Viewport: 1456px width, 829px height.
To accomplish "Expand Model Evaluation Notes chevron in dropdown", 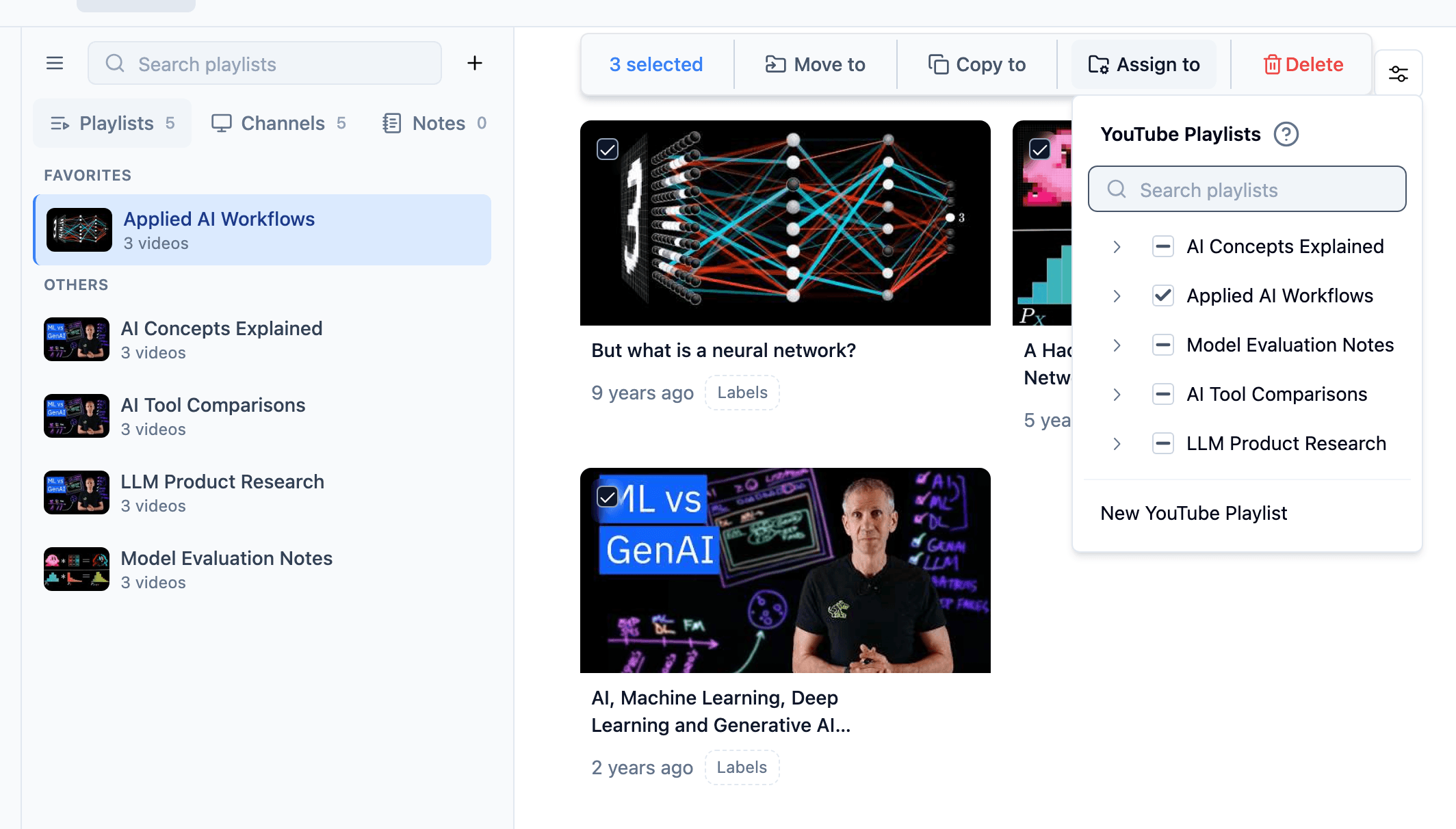I will (x=1117, y=345).
